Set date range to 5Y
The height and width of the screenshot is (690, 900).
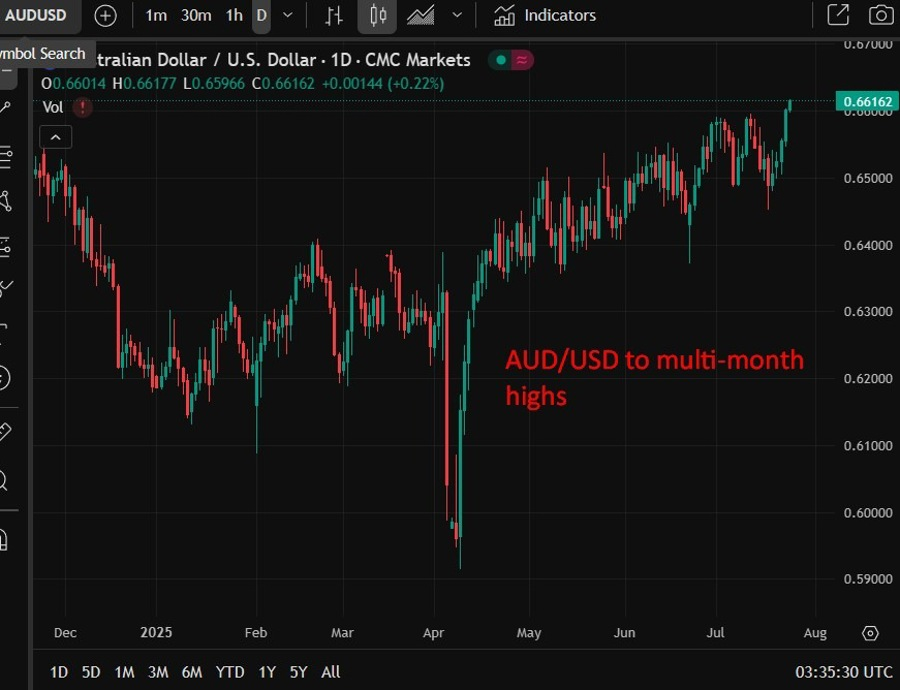[x=298, y=672]
